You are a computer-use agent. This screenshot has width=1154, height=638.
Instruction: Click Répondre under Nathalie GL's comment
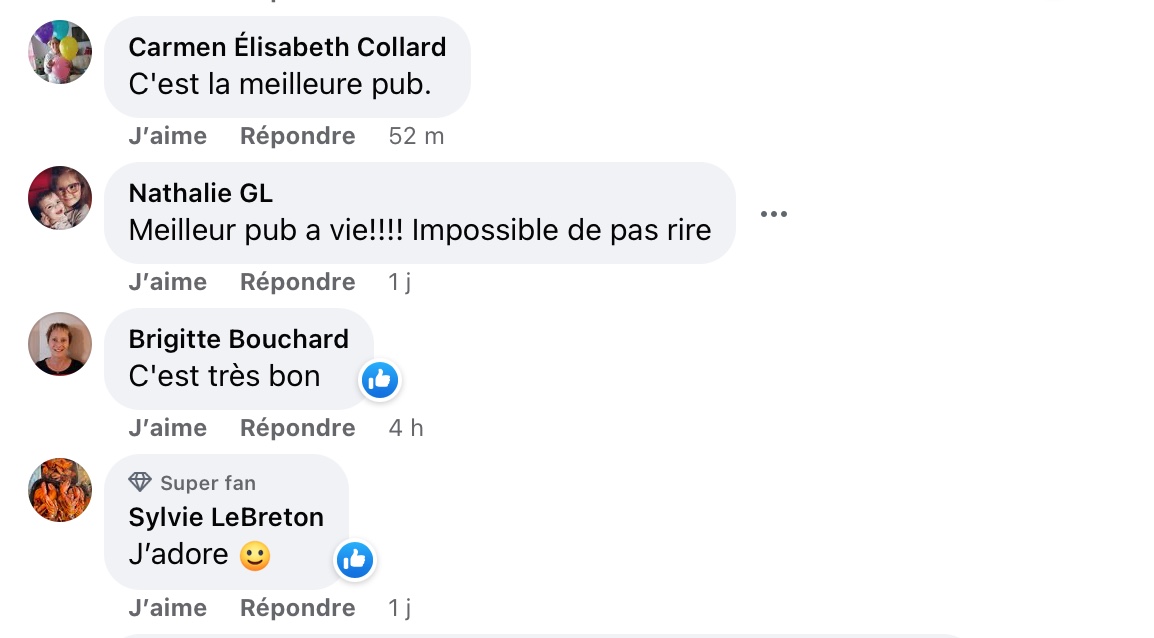(297, 282)
